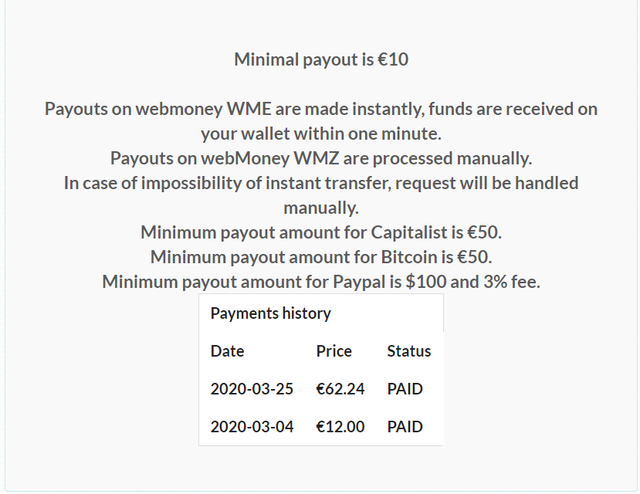
Task: Click the Date column header
Action: pyautogui.click(x=227, y=351)
